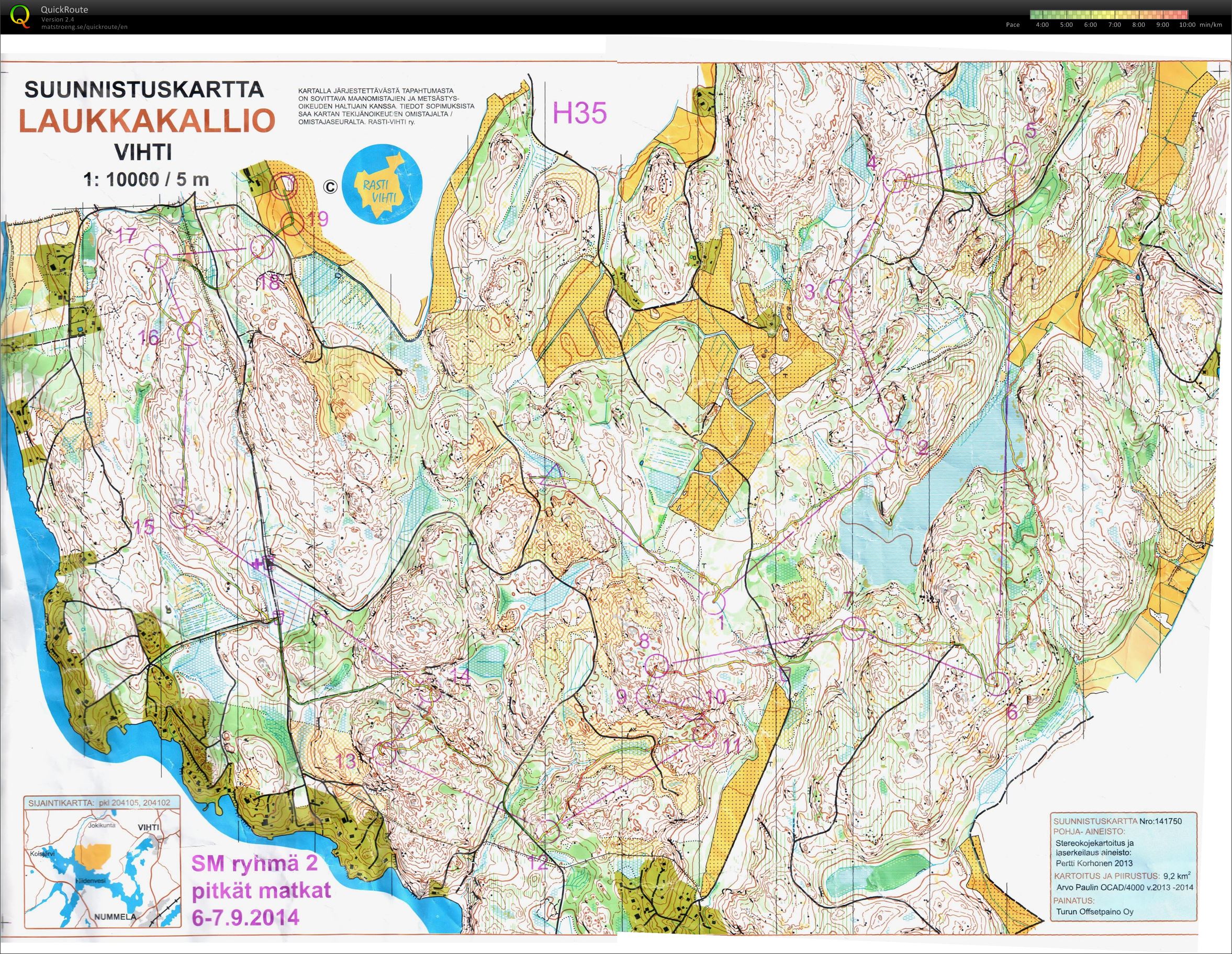Image resolution: width=1232 pixels, height=954 pixels.
Task: Click control circle 3
Action: [x=840, y=291]
